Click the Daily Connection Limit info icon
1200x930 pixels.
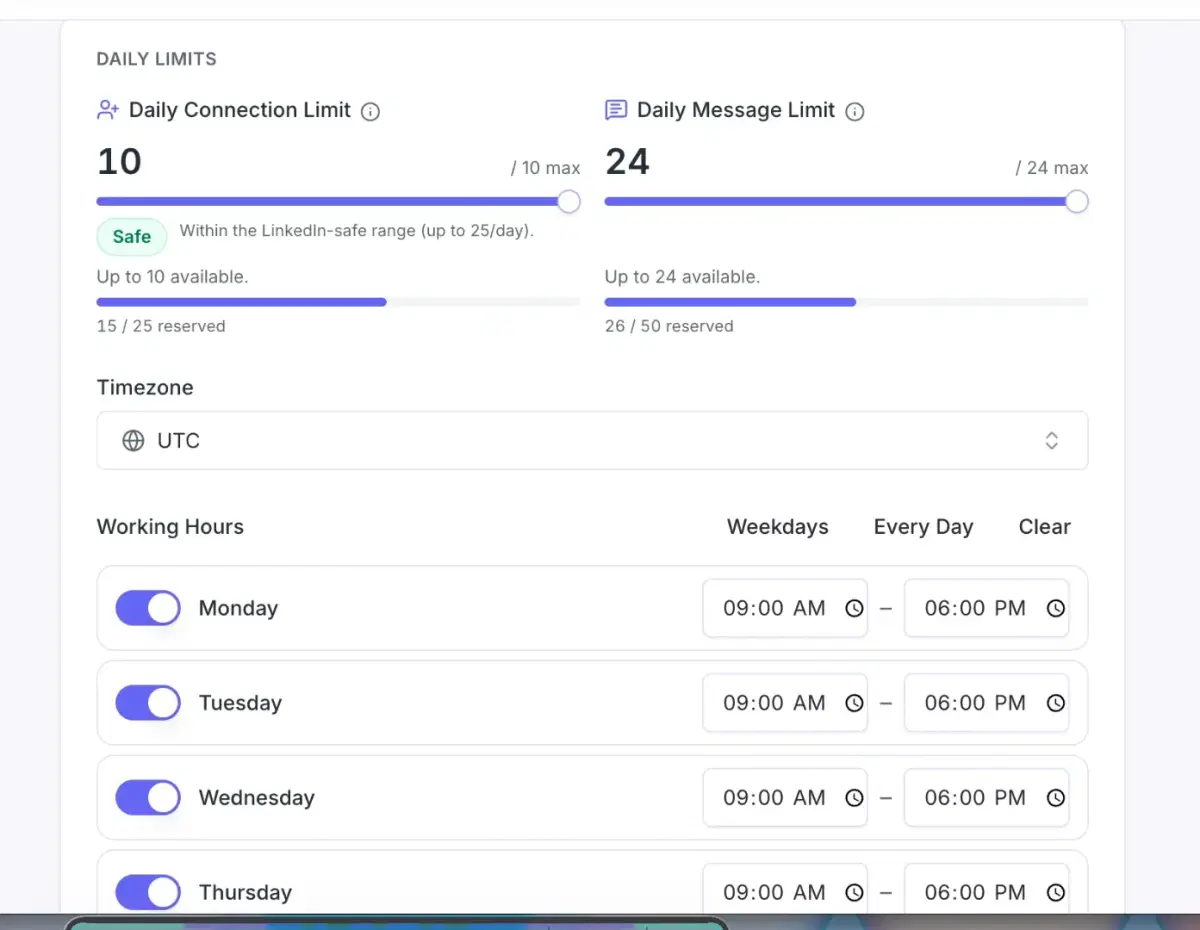[x=370, y=111]
